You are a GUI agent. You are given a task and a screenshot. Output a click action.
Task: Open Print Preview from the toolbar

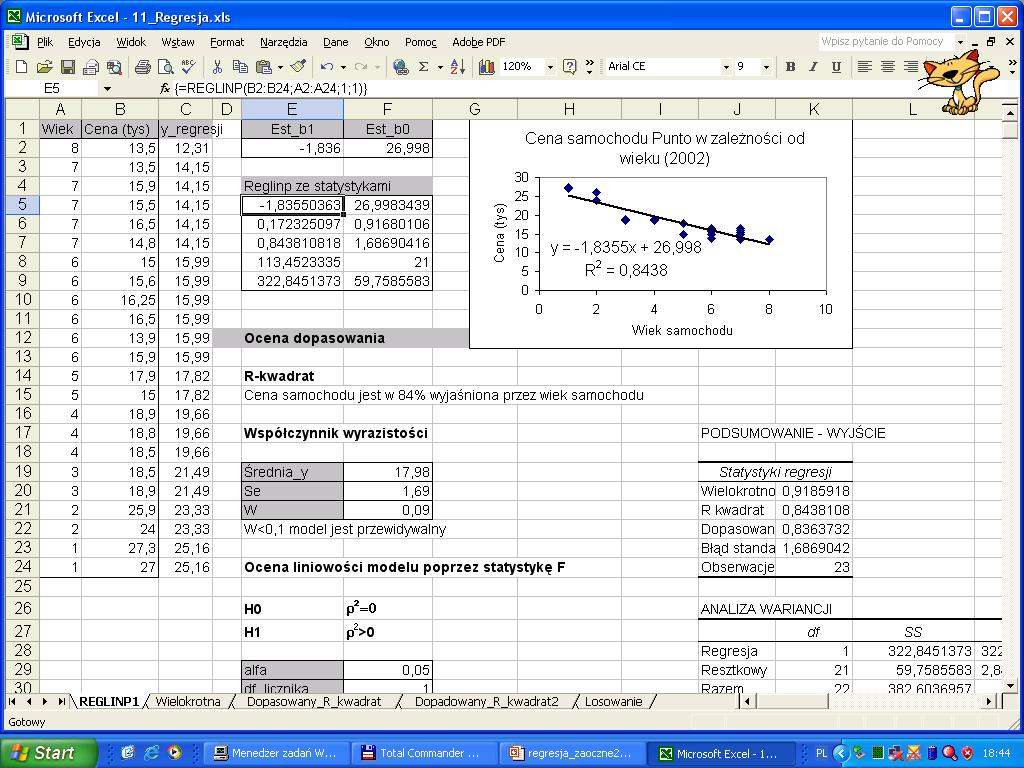click(x=166, y=67)
